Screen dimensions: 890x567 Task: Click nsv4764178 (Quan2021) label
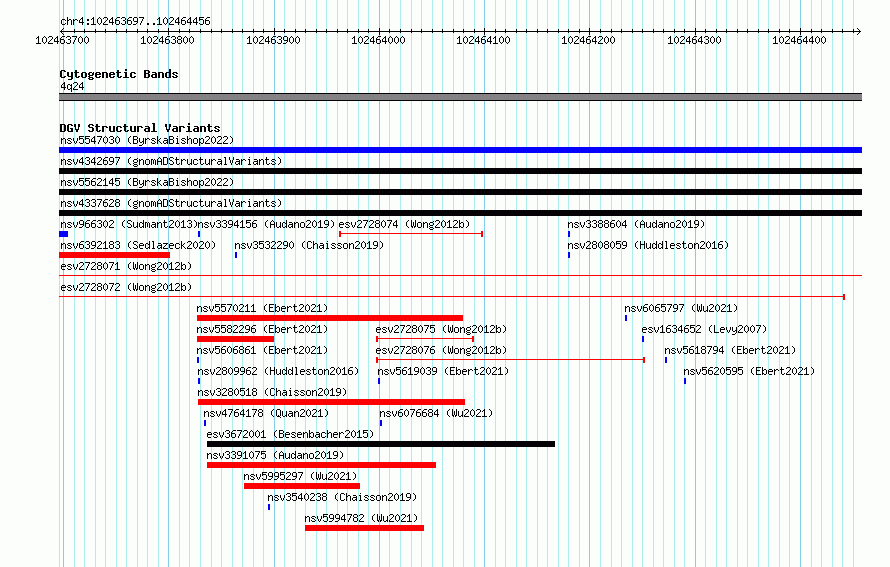266,413
